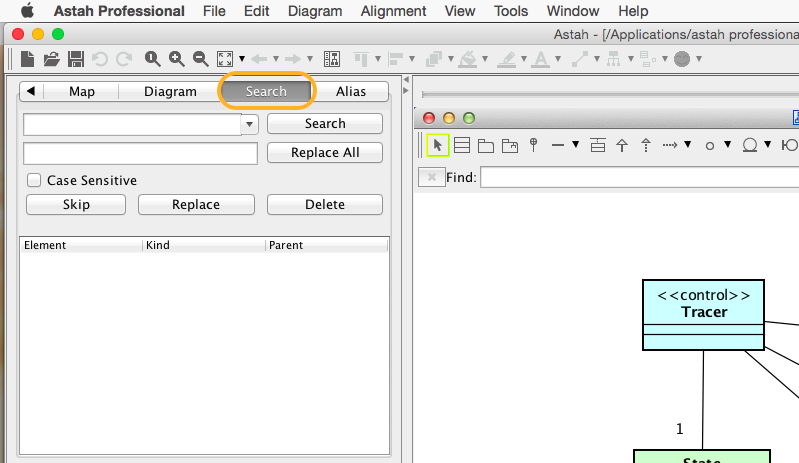The width and height of the screenshot is (799, 463).
Task: Enable the Case Sensitive checkbox
Action: click(x=34, y=181)
